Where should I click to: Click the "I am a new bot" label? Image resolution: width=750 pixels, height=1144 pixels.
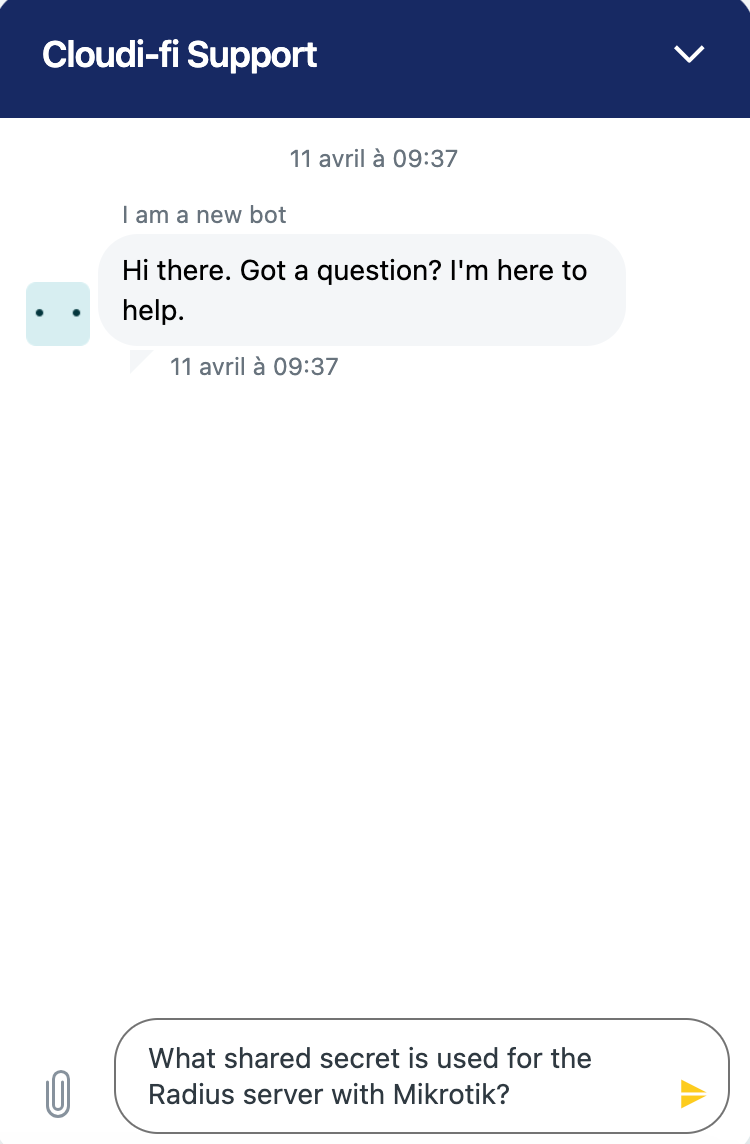click(x=204, y=214)
